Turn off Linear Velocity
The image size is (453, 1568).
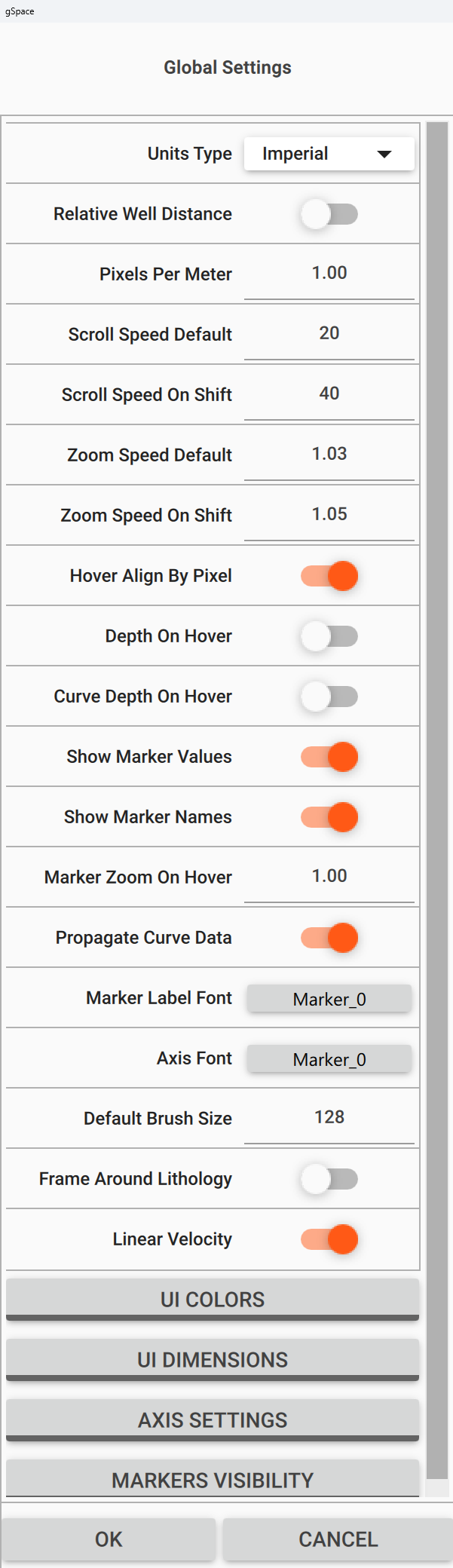pos(329,1239)
